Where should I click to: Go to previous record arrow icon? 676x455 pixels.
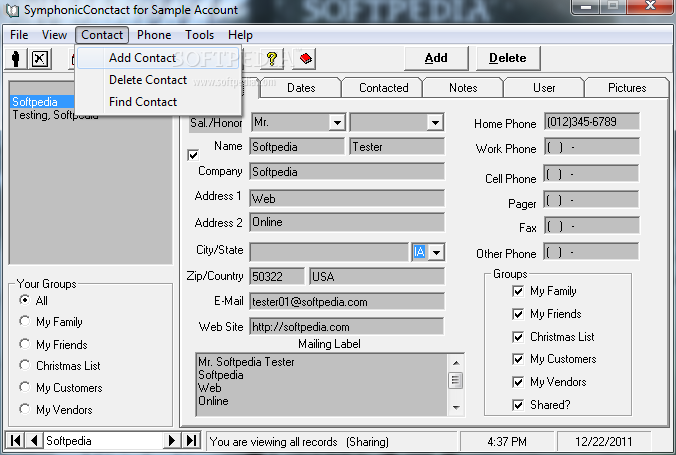click(x=34, y=440)
